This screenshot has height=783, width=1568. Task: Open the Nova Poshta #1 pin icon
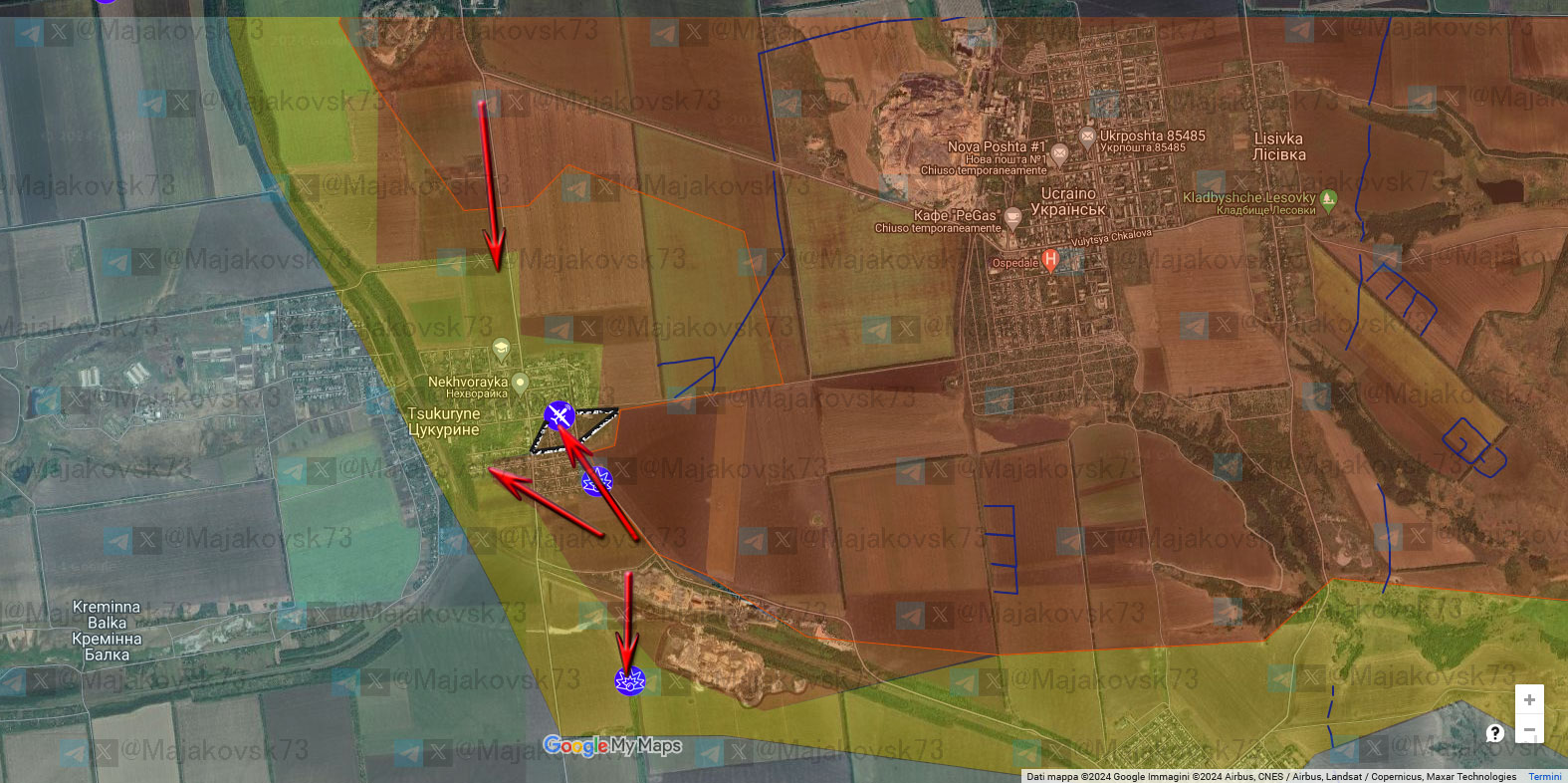1059,154
